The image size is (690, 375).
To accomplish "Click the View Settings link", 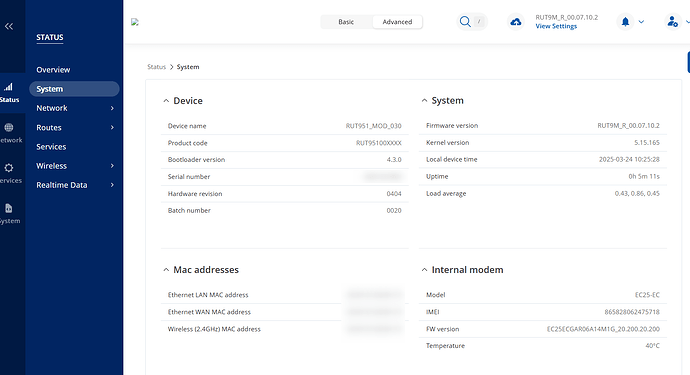I will pos(556,26).
